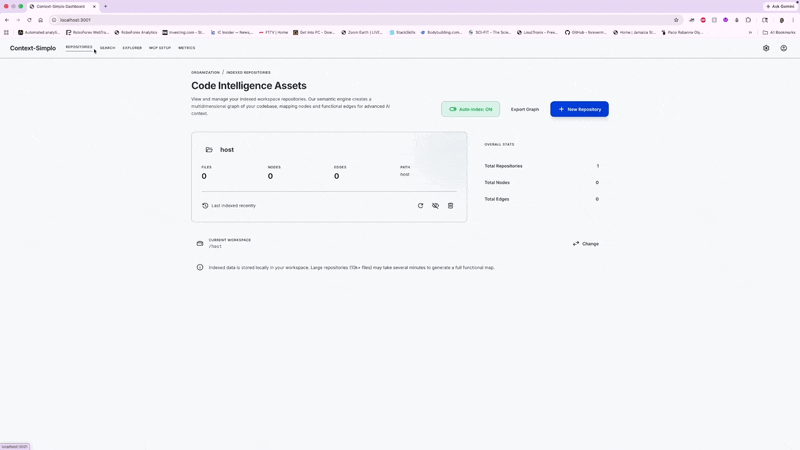This screenshot has width=800, height=450.
Task: Click the Indexed Repositories breadcrumb
Action: click(x=248, y=72)
